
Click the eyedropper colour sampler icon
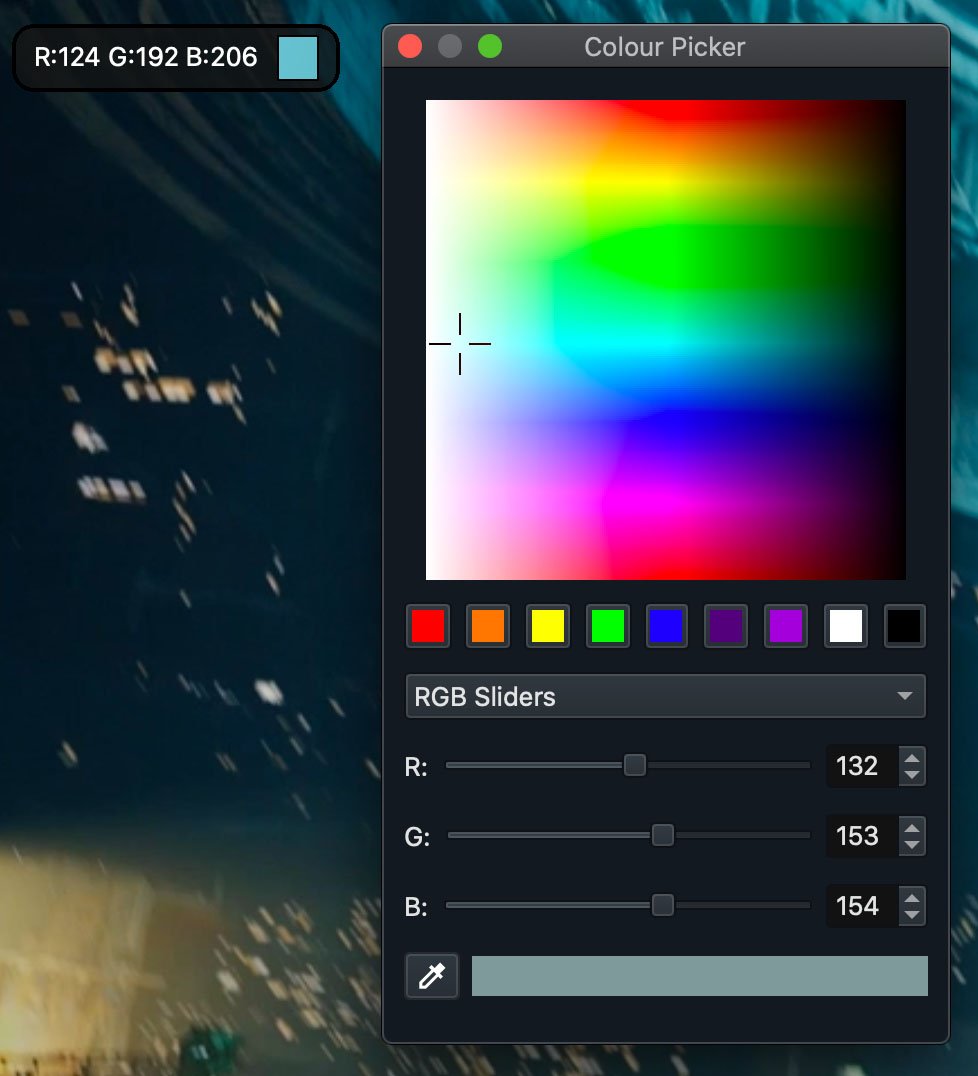[432, 976]
